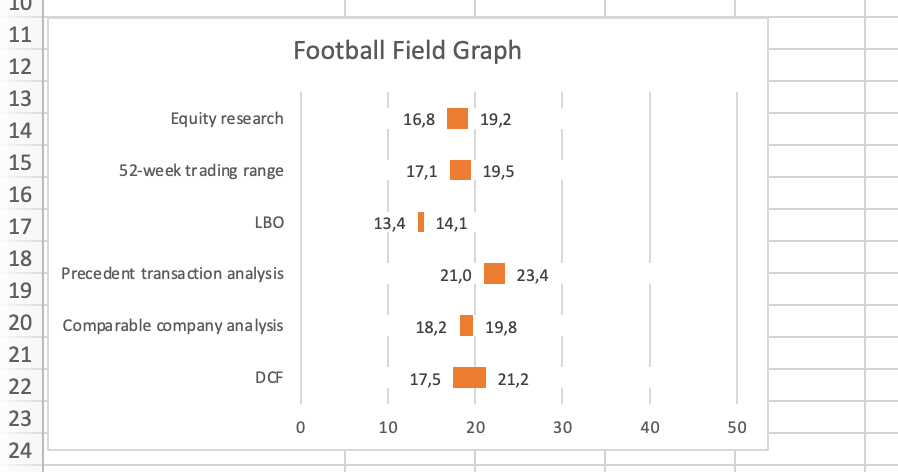Select the horizontal axis value 50
Image resolution: width=898 pixels, height=472 pixels.
coord(737,427)
